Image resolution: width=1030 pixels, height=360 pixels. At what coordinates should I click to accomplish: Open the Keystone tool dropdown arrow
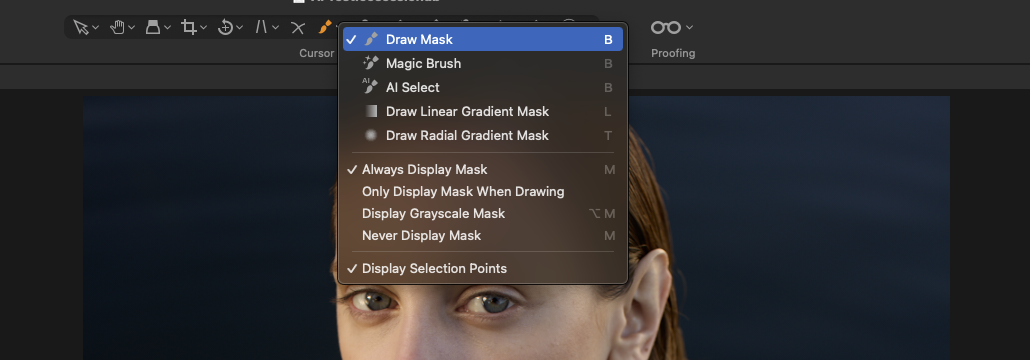[x=168, y=28]
